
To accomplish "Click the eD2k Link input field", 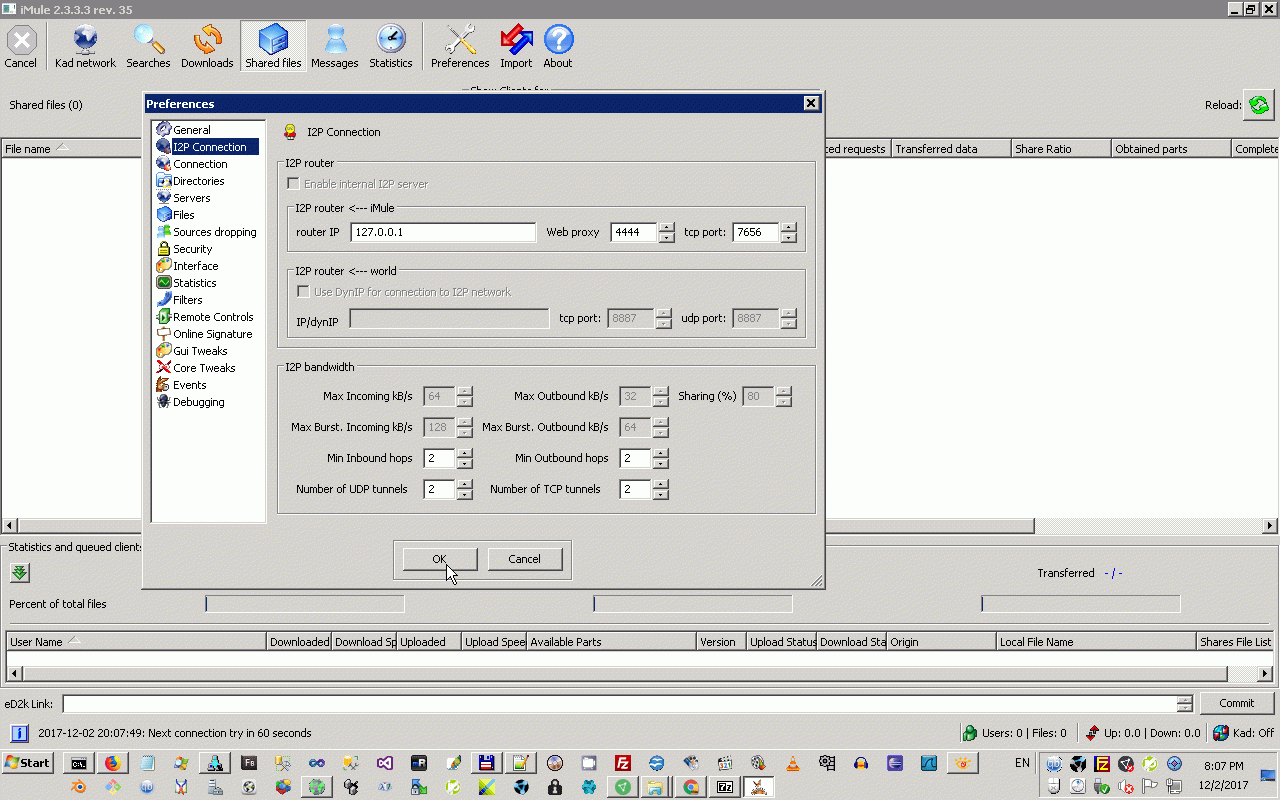I will (620, 704).
